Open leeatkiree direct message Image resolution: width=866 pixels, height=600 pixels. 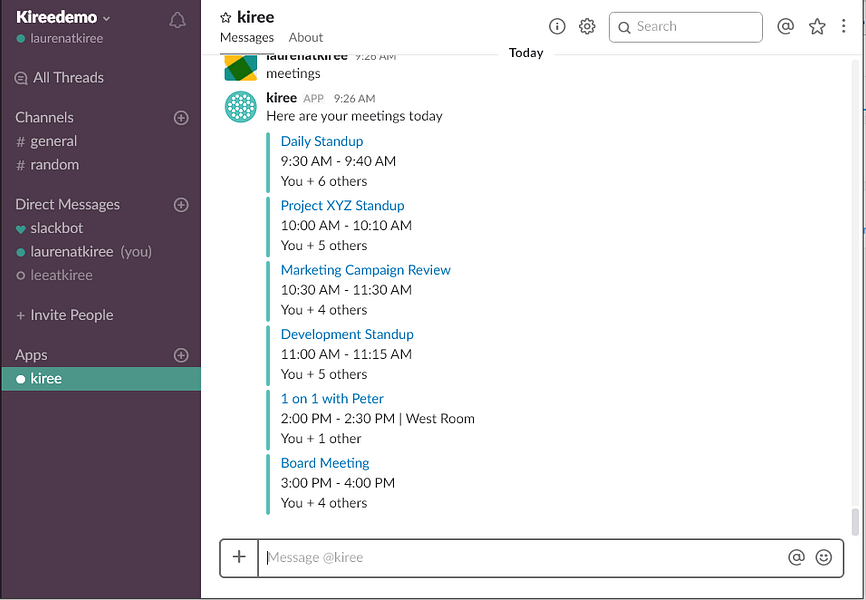click(x=54, y=275)
